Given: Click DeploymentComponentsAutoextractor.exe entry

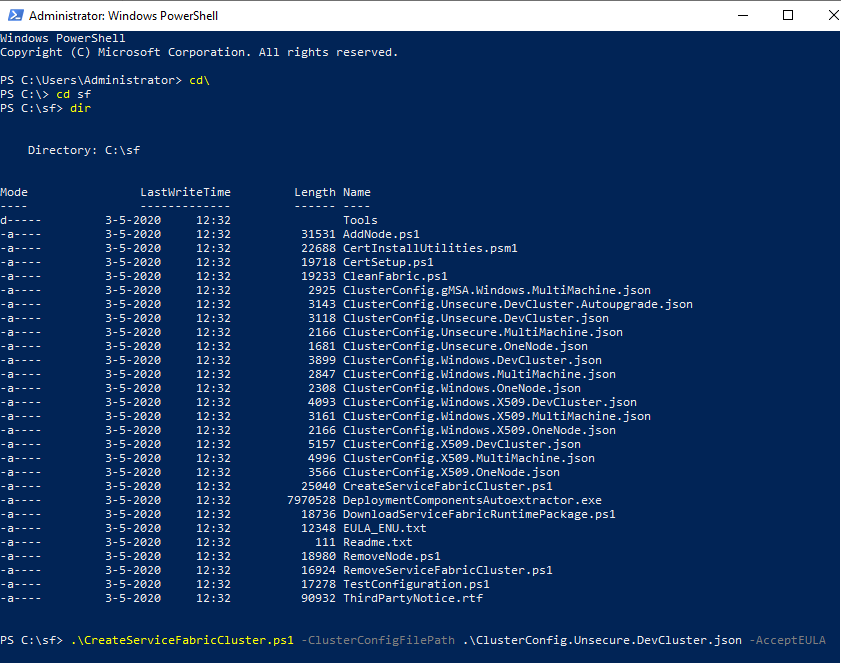Looking at the screenshot, I should pyautogui.click(x=472, y=500).
